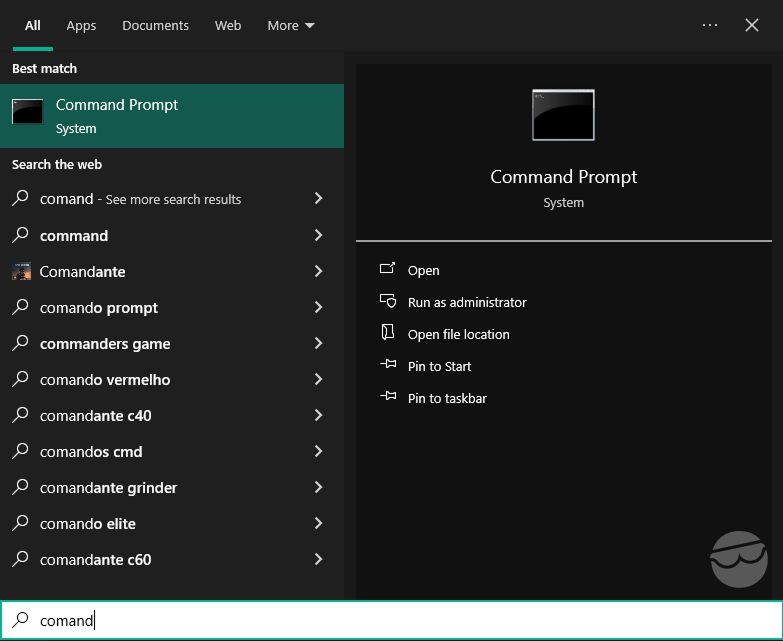Viewport: 783px width, 641px height.
Task: Click the large Command Prompt preview icon
Action: pos(563,115)
